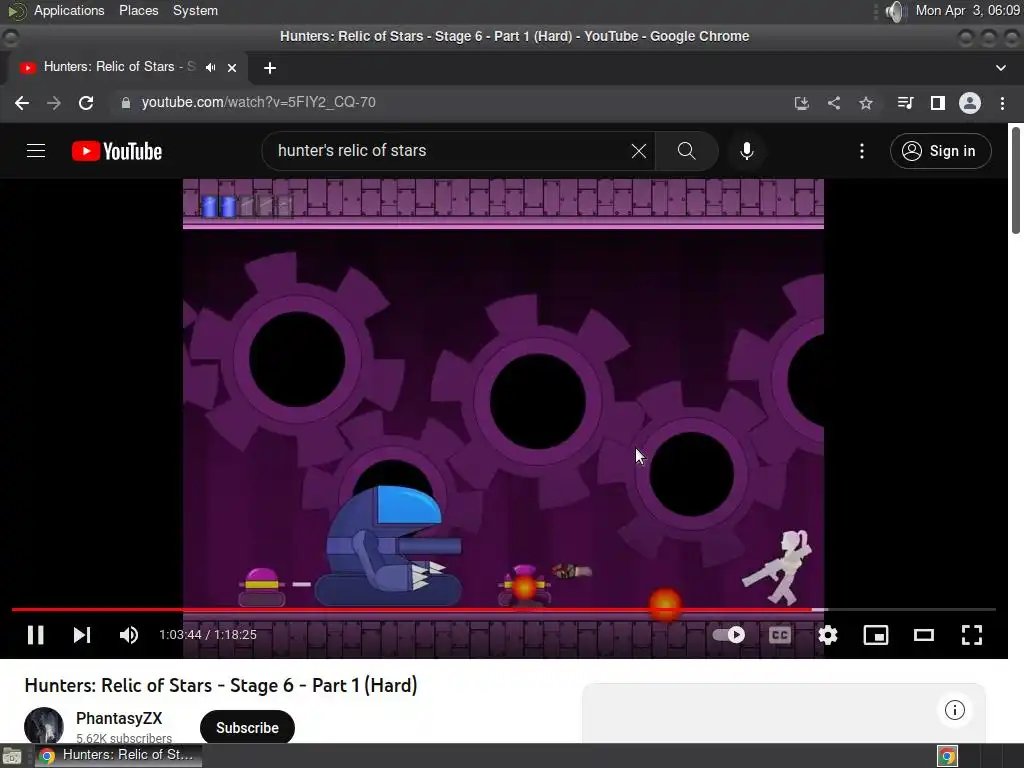Open the Places menu
This screenshot has height=768, width=1024.
tap(138, 10)
